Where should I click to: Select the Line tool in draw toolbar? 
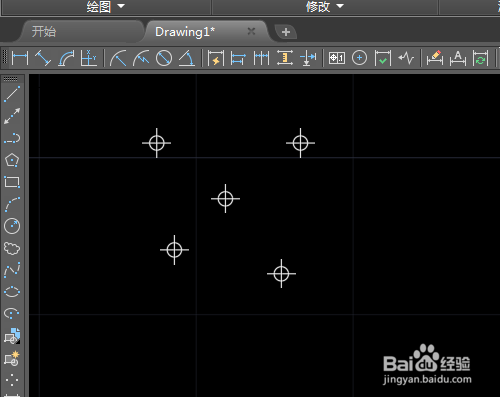[x=12, y=94]
